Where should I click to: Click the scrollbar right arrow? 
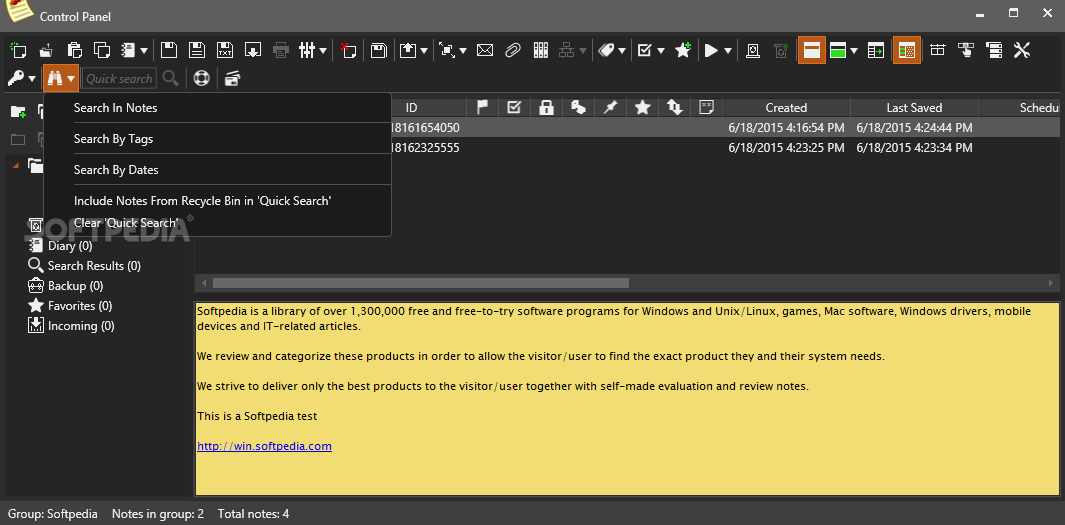[x=1051, y=283]
